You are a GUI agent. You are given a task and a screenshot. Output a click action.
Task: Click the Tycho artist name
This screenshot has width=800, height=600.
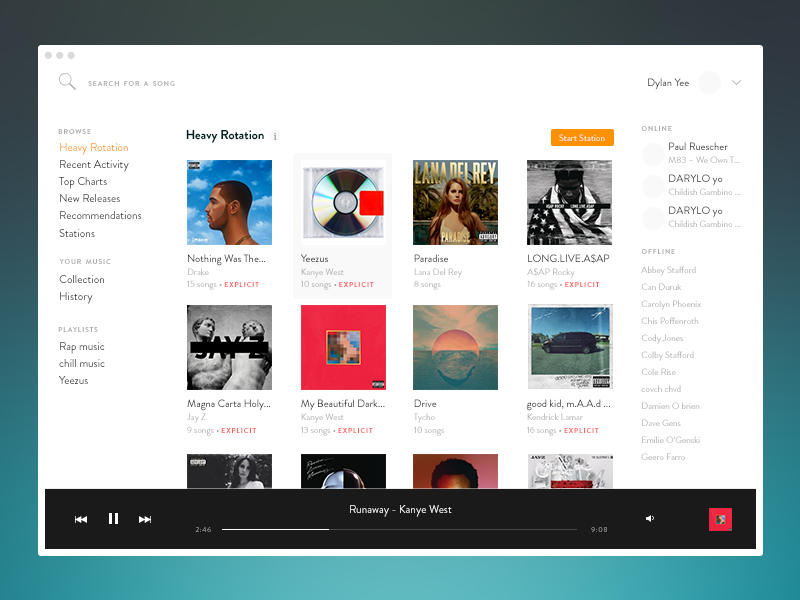click(x=424, y=417)
